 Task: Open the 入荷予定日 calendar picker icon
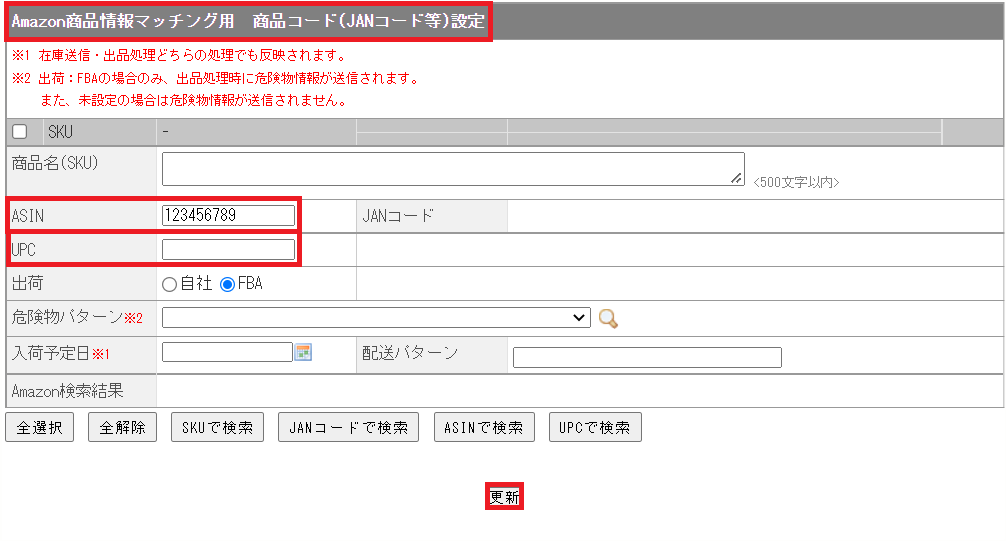[x=303, y=352]
